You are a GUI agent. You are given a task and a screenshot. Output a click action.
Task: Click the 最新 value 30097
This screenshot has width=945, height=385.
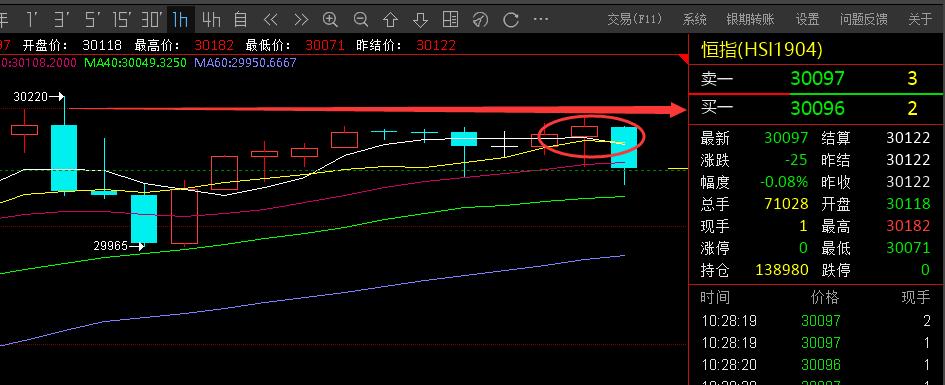point(786,138)
